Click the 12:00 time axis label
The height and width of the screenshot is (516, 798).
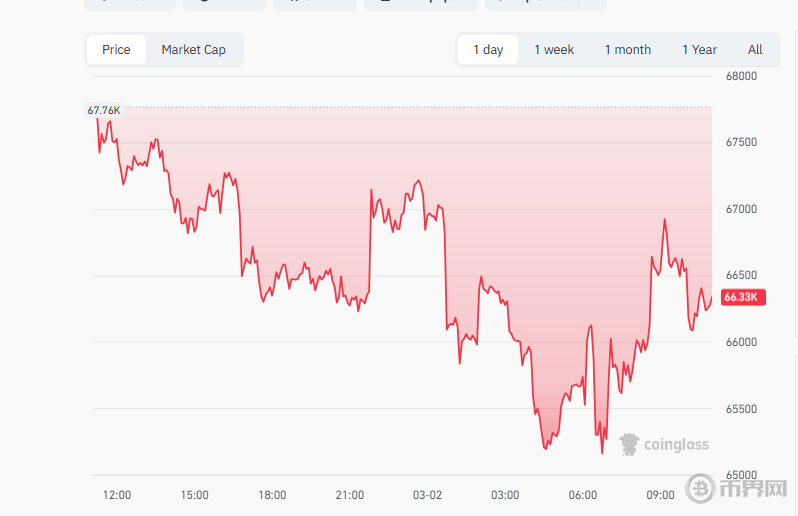coord(117,495)
